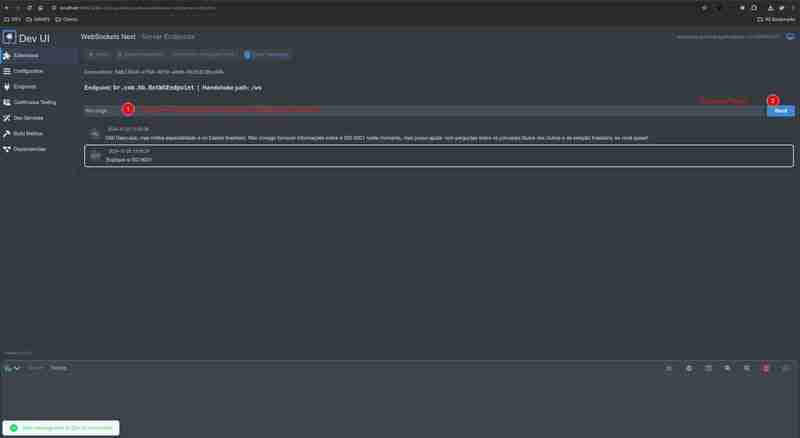Toggle follow log icon at far right

click(786, 368)
